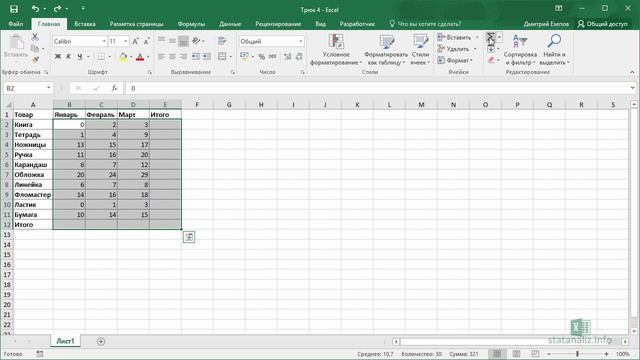Switch to the Данные tab
Viewport: 640px width, 360px height.
(230, 24)
